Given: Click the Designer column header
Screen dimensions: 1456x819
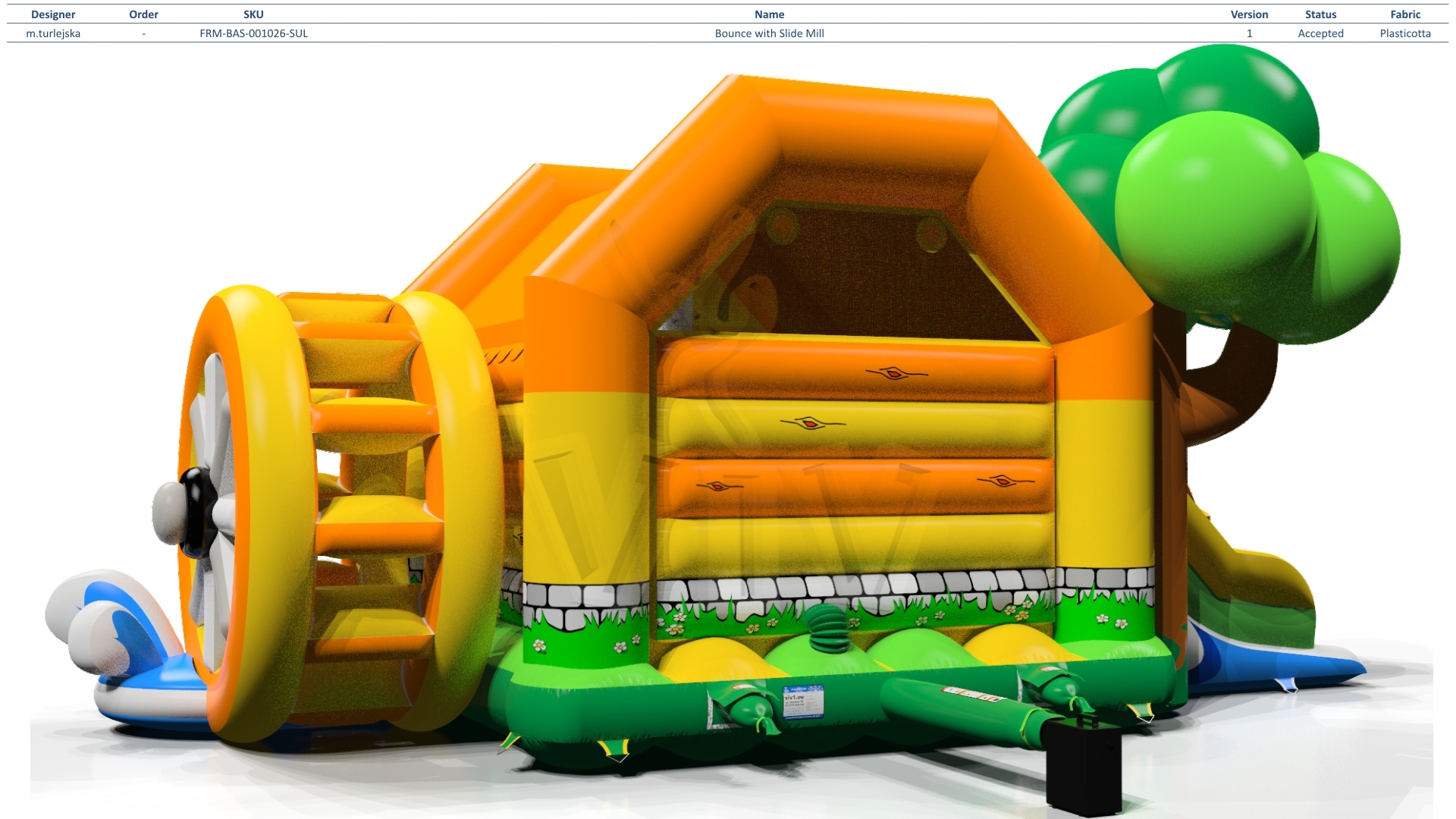Looking at the screenshot, I should coord(53,14).
